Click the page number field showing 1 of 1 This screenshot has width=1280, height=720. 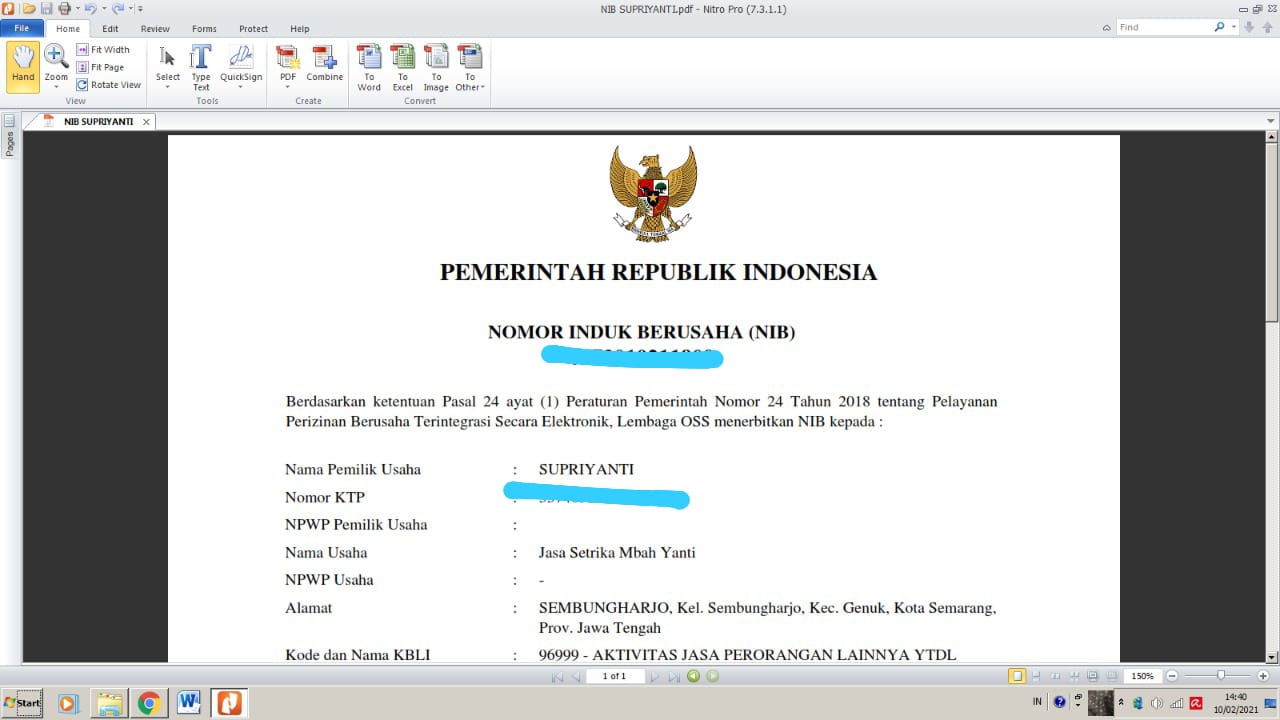[615, 676]
